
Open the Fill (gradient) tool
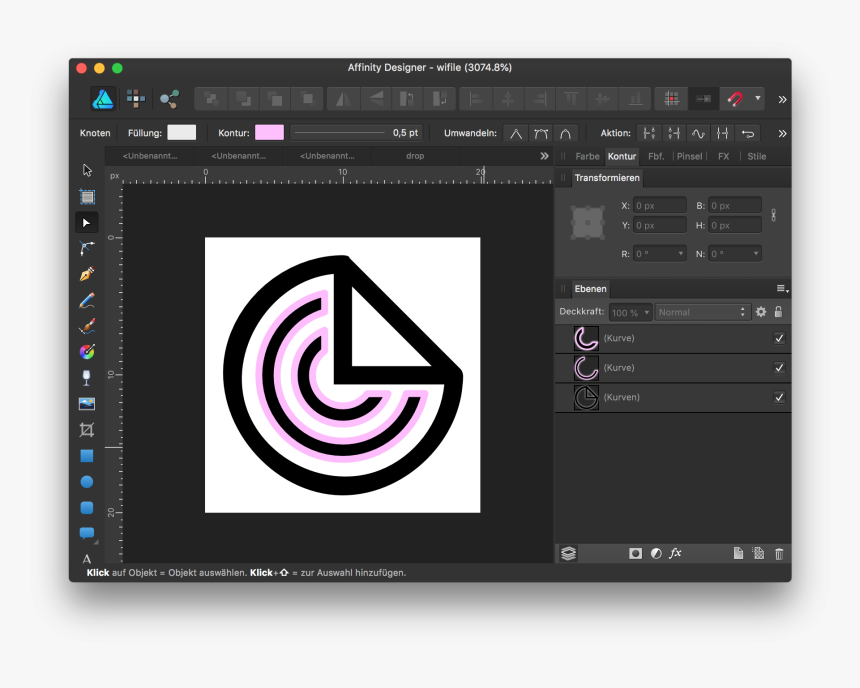[x=86, y=377]
